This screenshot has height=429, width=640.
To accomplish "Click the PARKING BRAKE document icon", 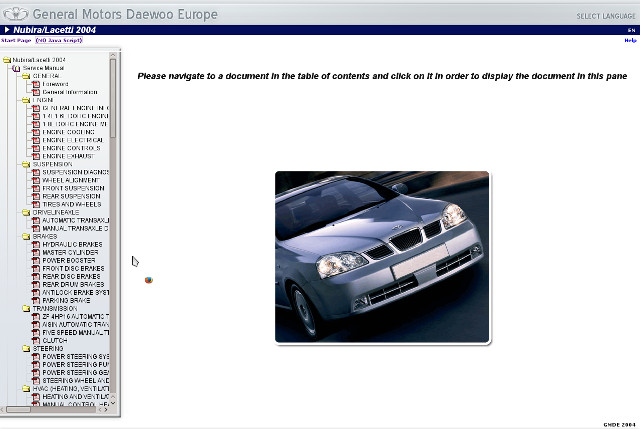I will [36, 300].
